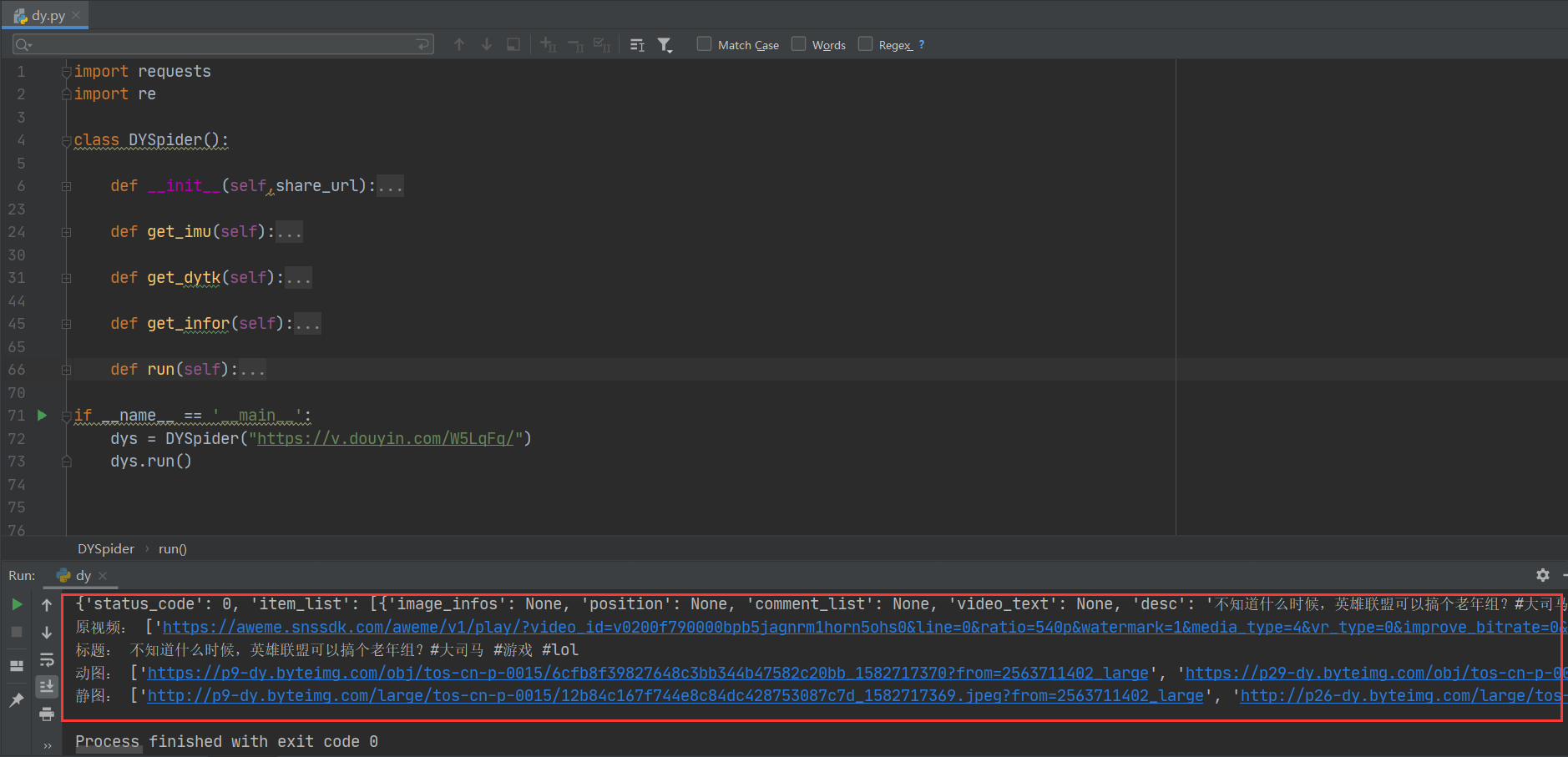This screenshot has height=757, width=1568.
Task: Open p29-dy.byteimg.com link in console
Action: point(1376,673)
